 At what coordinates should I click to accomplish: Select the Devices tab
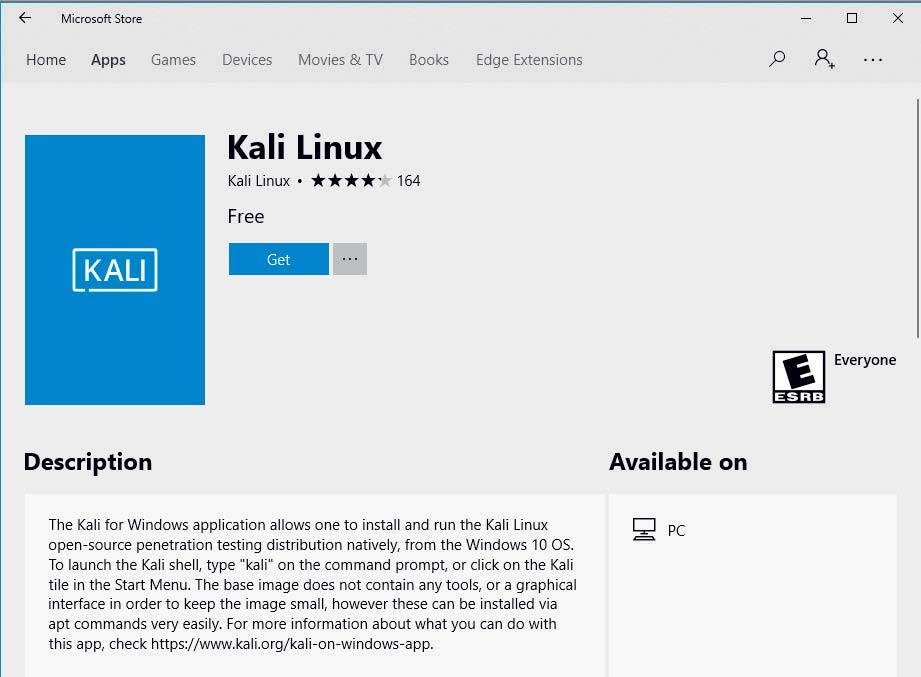tap(247, 60)
